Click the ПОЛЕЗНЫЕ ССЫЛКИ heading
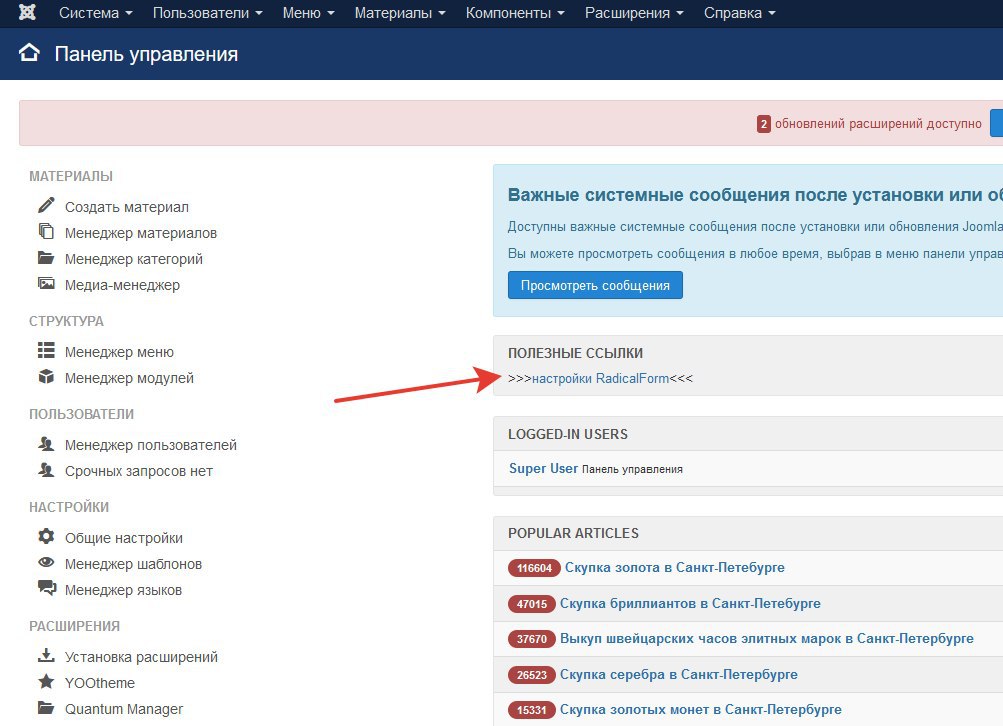This screenshot has height=726, width=1003. 575,353
